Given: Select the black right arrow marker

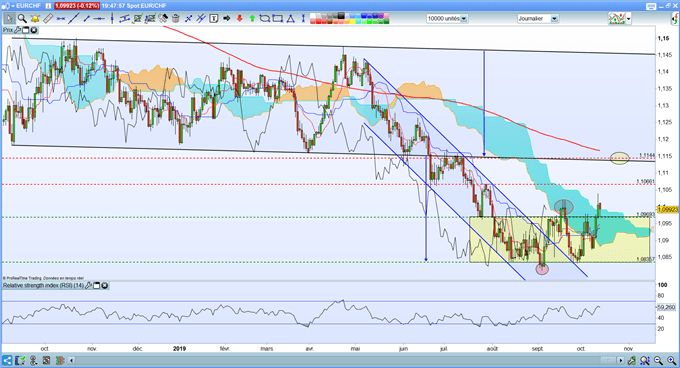Looking at the screenshot, I should [x=226, y=18].
